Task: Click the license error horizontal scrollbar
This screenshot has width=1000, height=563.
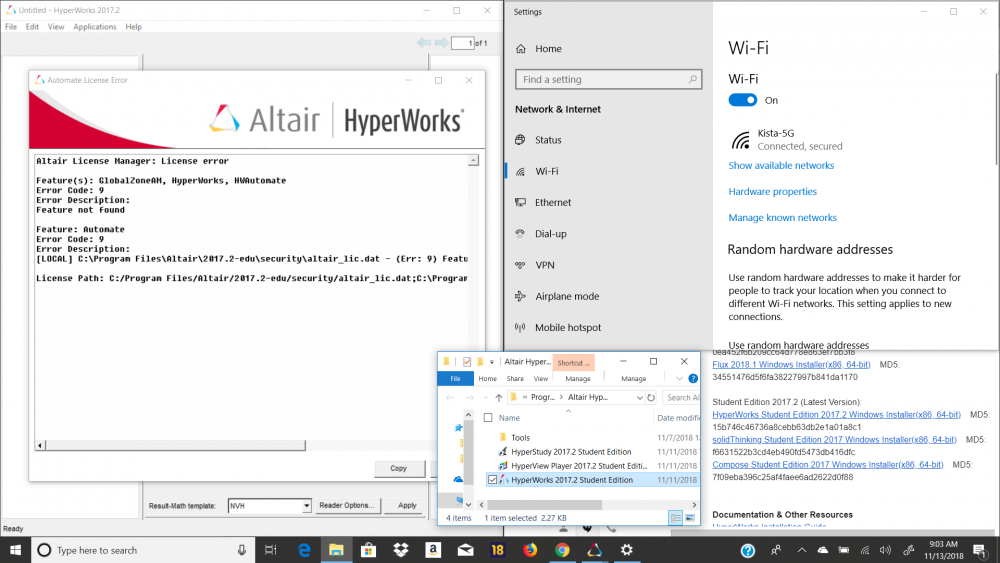Action: click(175, 445)
